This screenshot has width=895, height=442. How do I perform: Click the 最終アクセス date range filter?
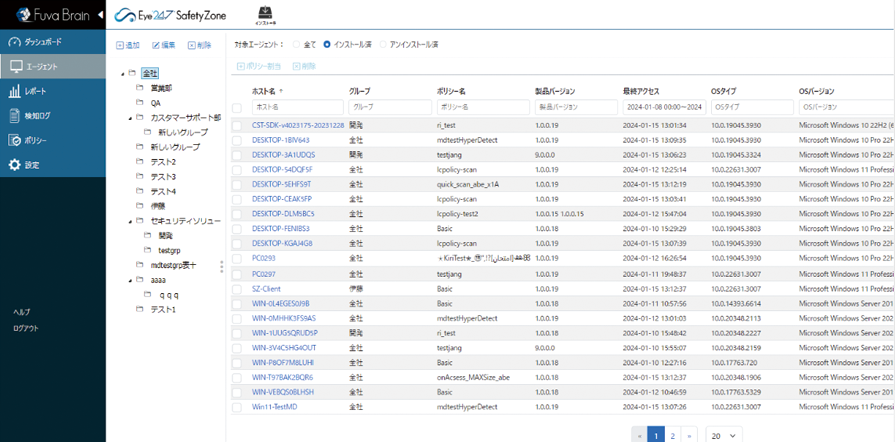click(x=664, y=107)
